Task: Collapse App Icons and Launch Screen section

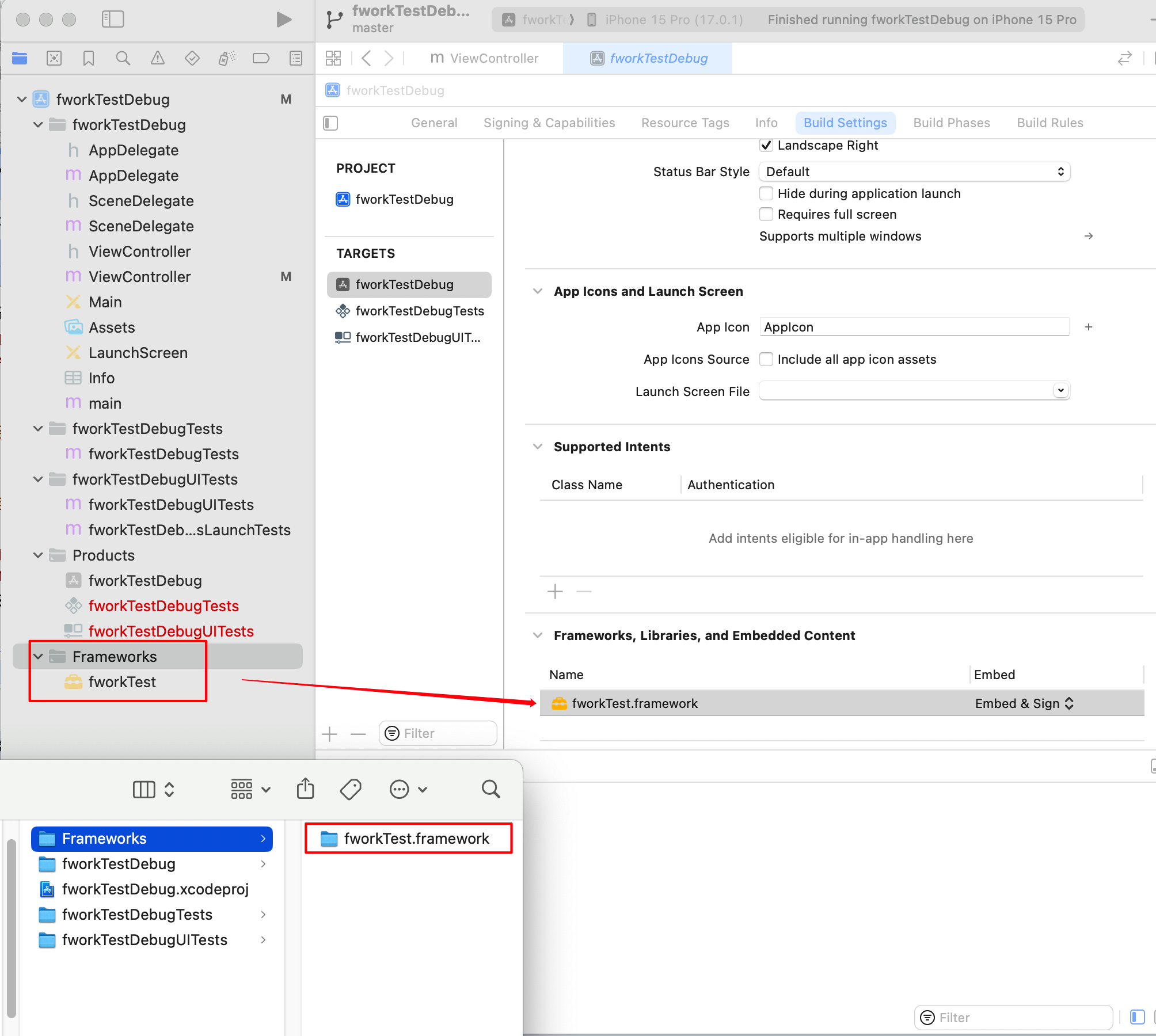Action: coord(538,291)
